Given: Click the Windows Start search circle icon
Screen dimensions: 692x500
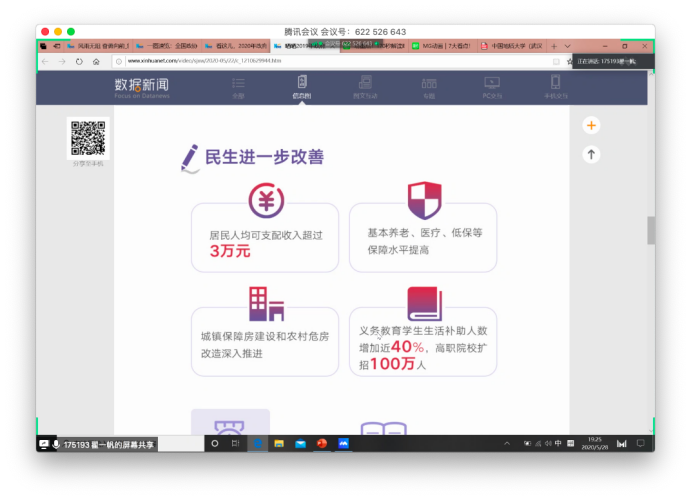Looking at the screenshot, I should pyautogui.click(x=215, y=444).
